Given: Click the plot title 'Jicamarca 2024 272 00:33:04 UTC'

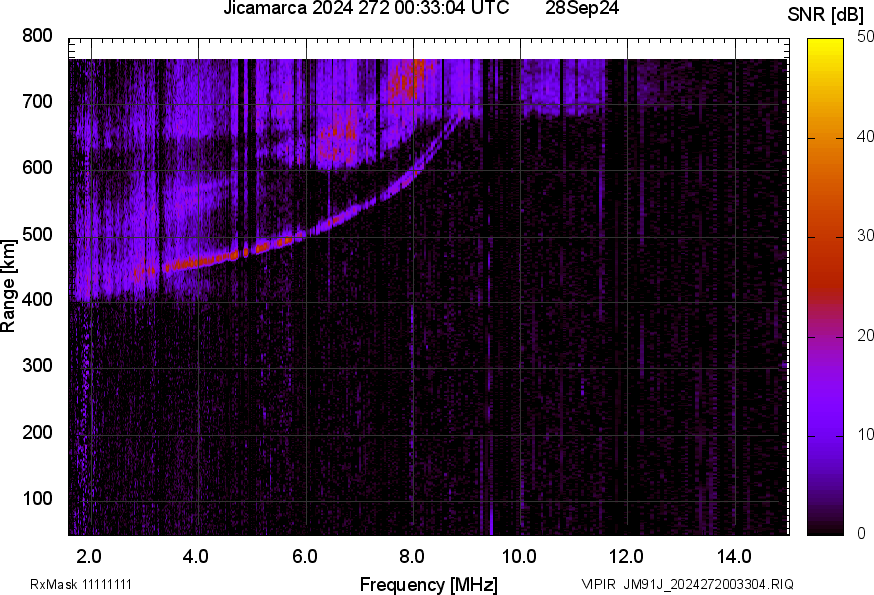Looking at the screenshot, I should point(366,9).
